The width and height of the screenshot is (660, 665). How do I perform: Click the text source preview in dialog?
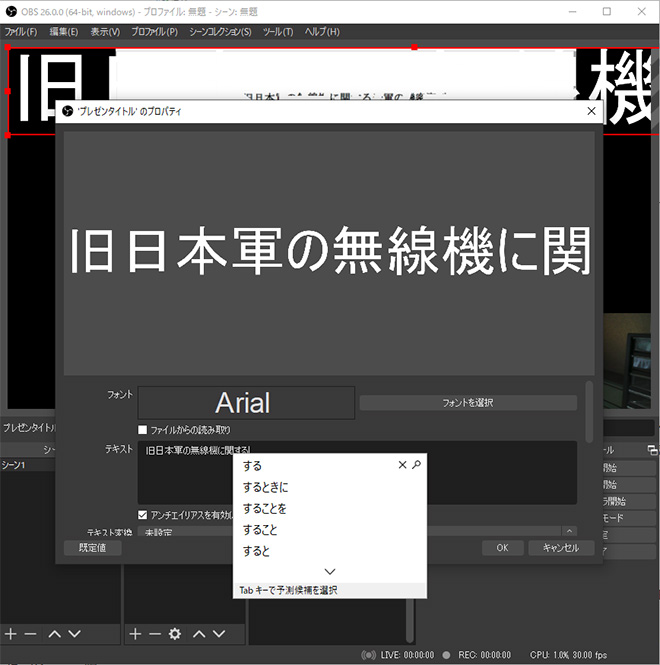tap(329, 253)
